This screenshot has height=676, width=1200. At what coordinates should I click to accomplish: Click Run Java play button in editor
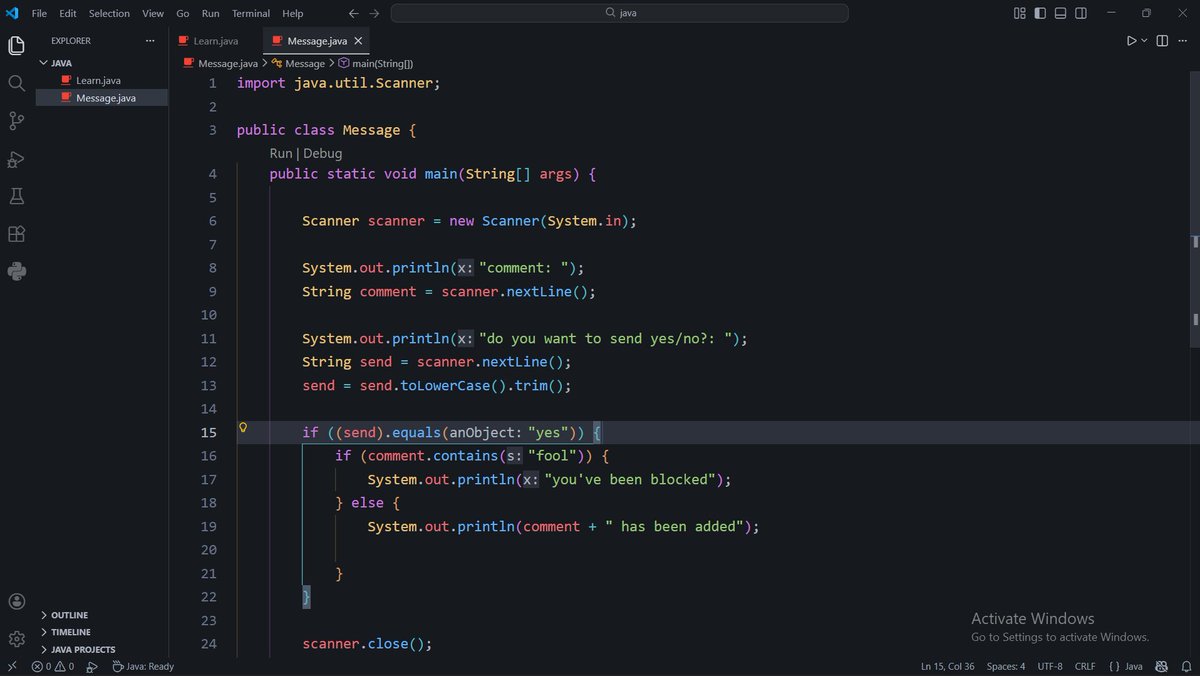click(1131, 41)
